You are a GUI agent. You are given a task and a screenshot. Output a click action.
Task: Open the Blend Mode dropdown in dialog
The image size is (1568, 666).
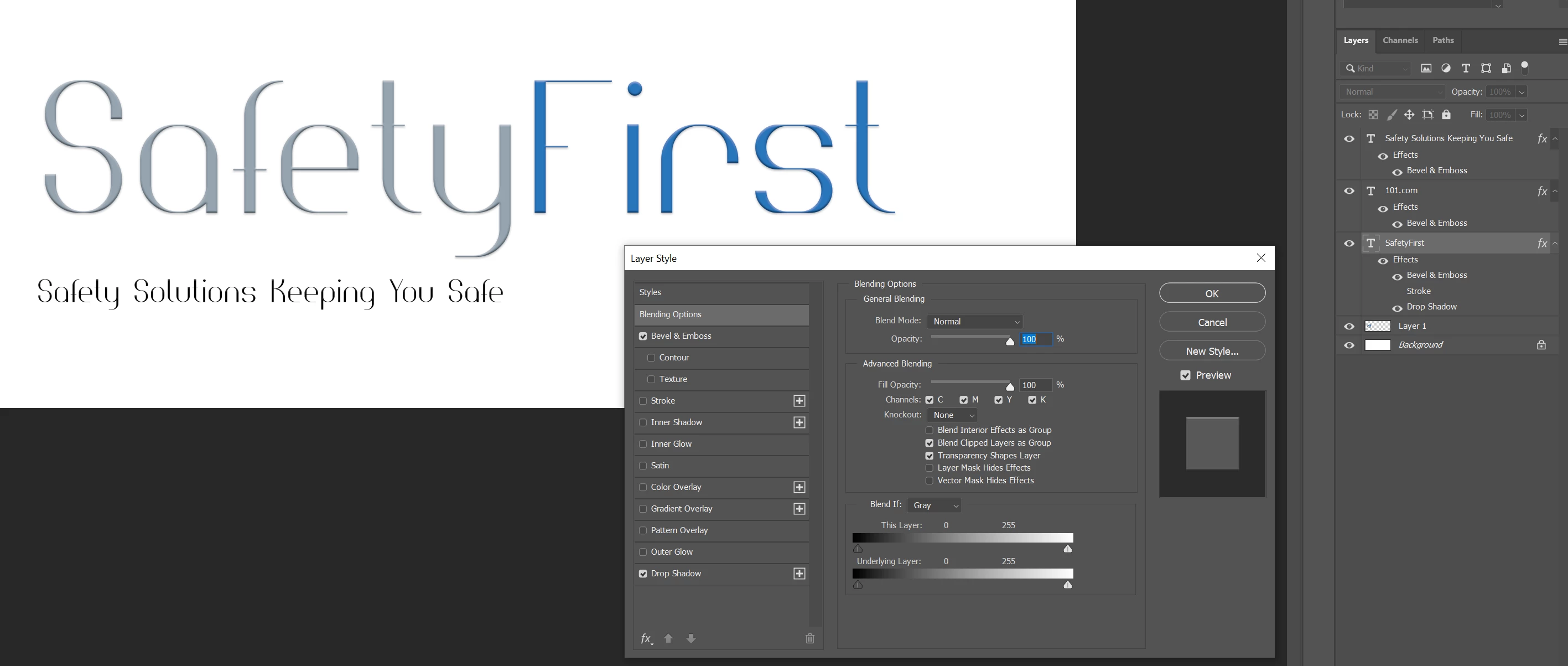(975, 321)
